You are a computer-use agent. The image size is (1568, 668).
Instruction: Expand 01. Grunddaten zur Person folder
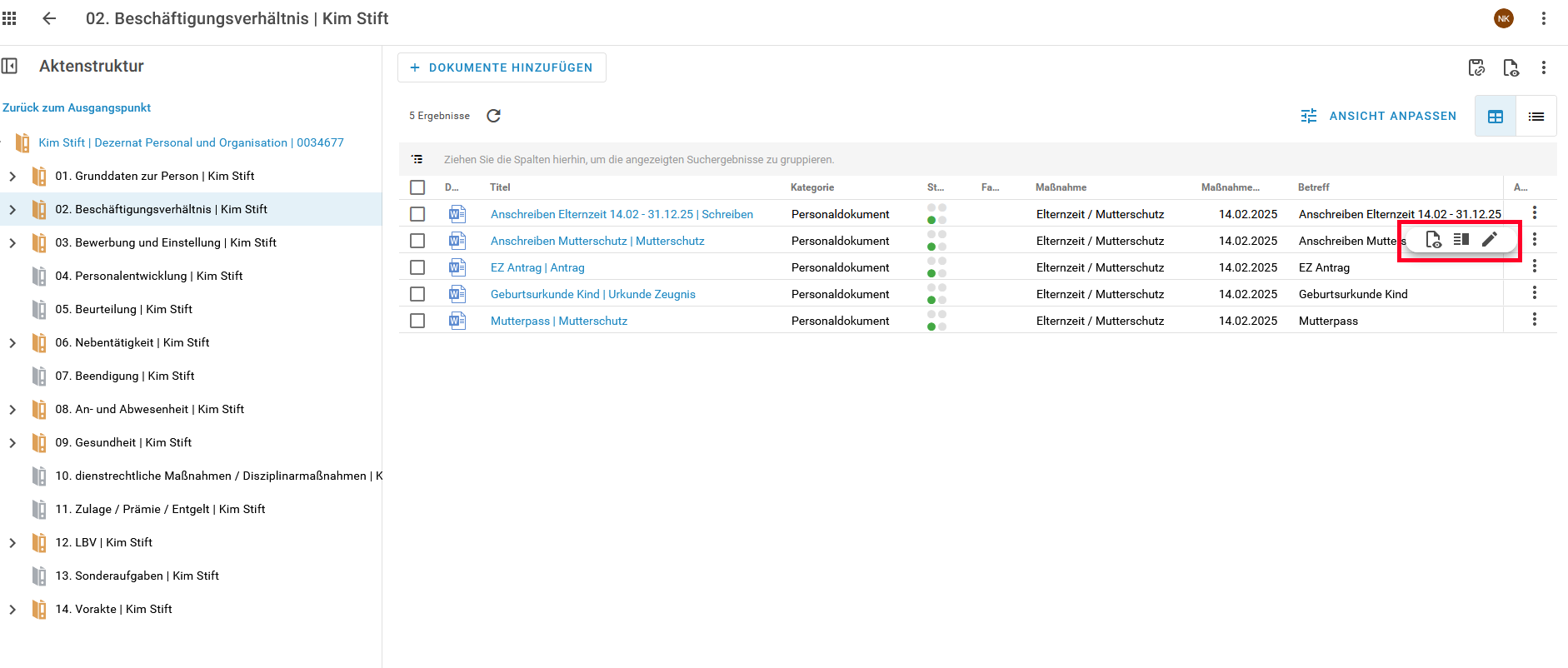click(x=12, y=177)
